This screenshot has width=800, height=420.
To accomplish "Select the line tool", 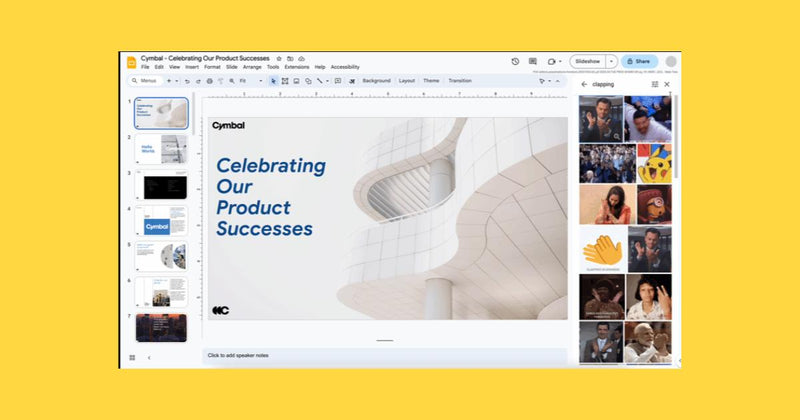I will pos(319,81).
